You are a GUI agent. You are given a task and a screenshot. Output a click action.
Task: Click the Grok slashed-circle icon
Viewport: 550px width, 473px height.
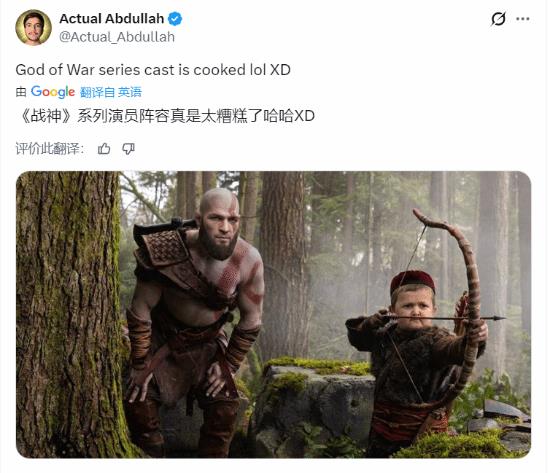[x=498, y=19]
